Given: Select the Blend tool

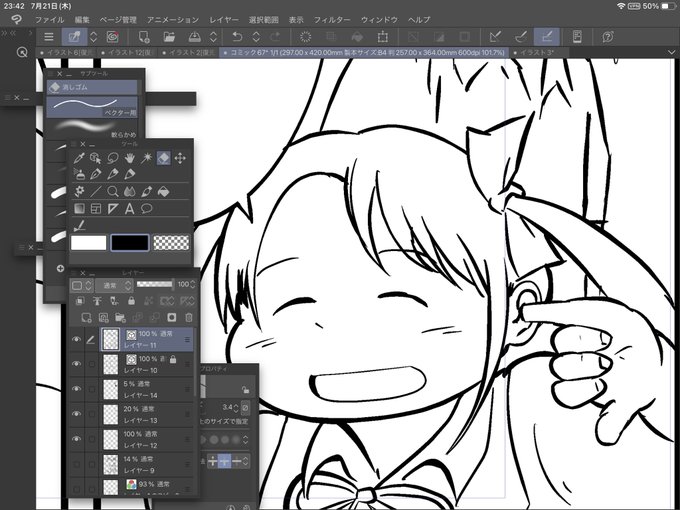Looking at the screenshot, I should click(130, 191).
